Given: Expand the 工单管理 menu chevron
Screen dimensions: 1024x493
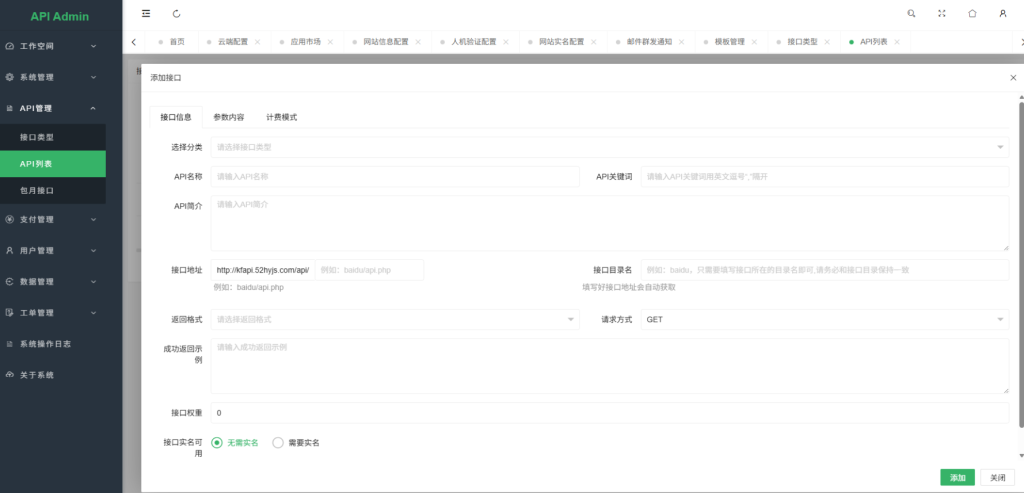Looking at the screenshot, I should tap(93, 313).
